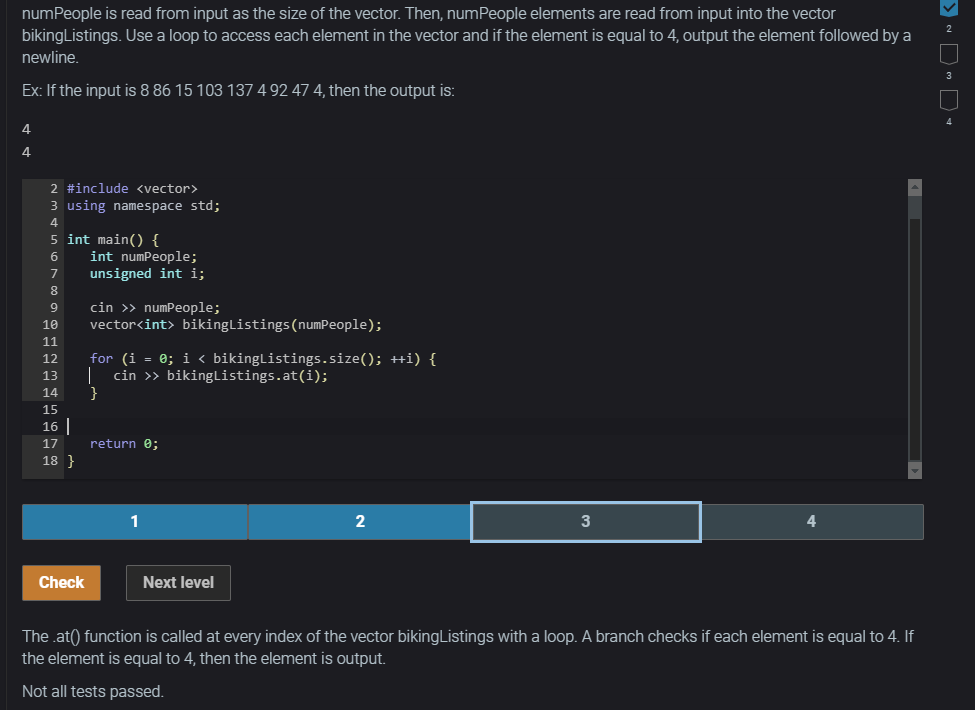Click the Not all tests passed message
Viewport: 975px width, 710px height.
coord(92,690)
